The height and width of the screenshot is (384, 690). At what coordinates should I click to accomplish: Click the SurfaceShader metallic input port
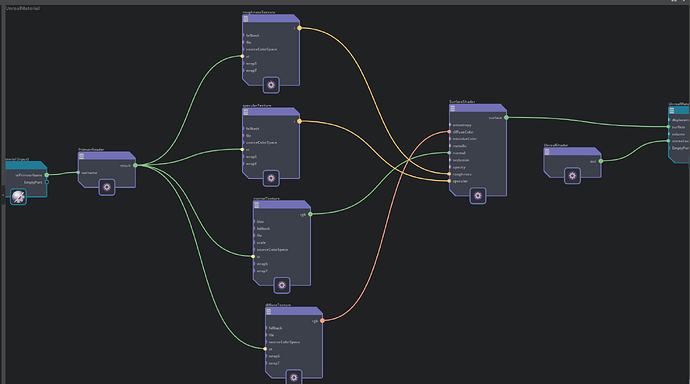449,146
